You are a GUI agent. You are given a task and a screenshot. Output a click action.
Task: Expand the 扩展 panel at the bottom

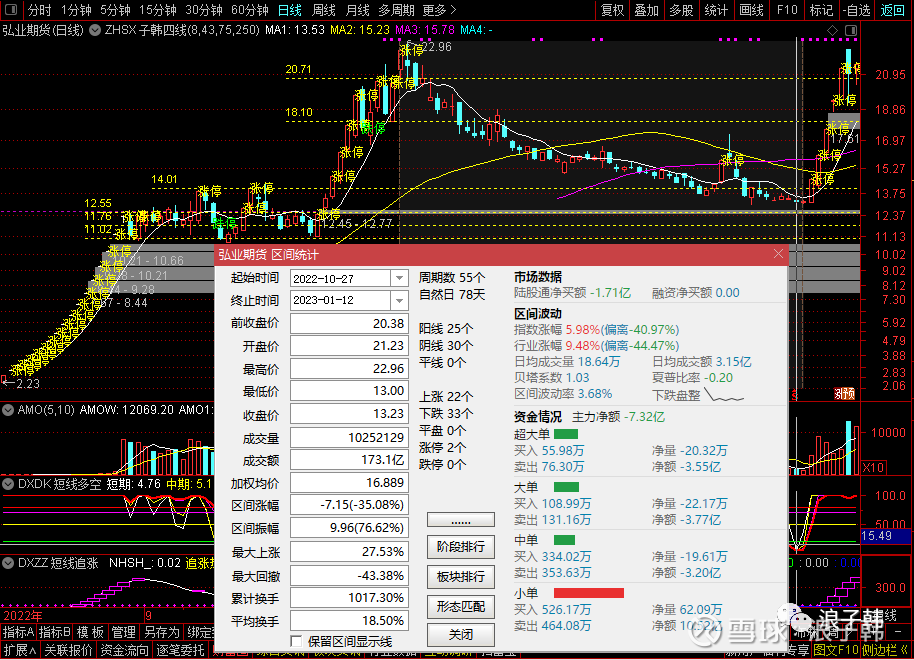pyautogui.click(x=20, y=650)
